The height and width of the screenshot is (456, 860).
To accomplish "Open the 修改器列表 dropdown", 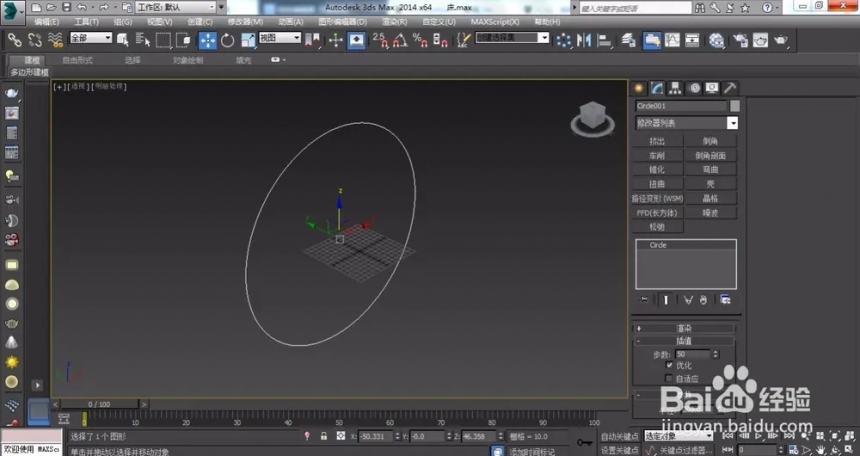I will pos(686,123).
